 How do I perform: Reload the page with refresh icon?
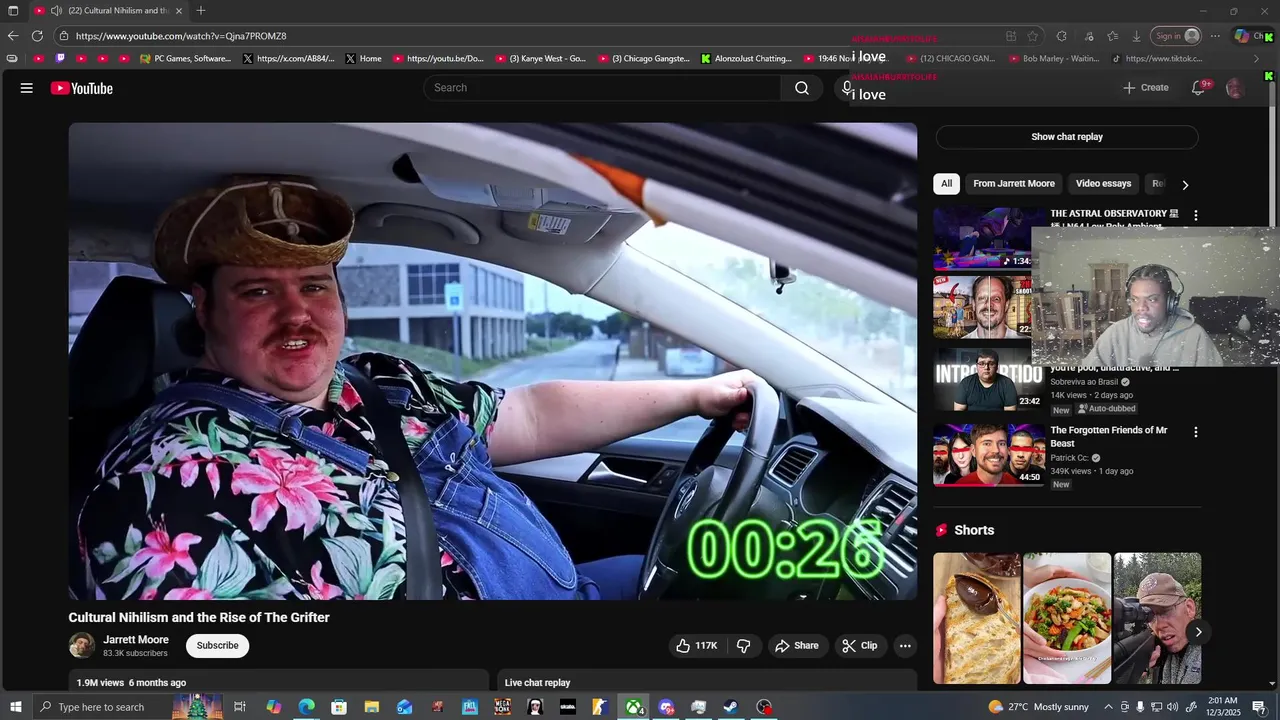pos(37,36)
